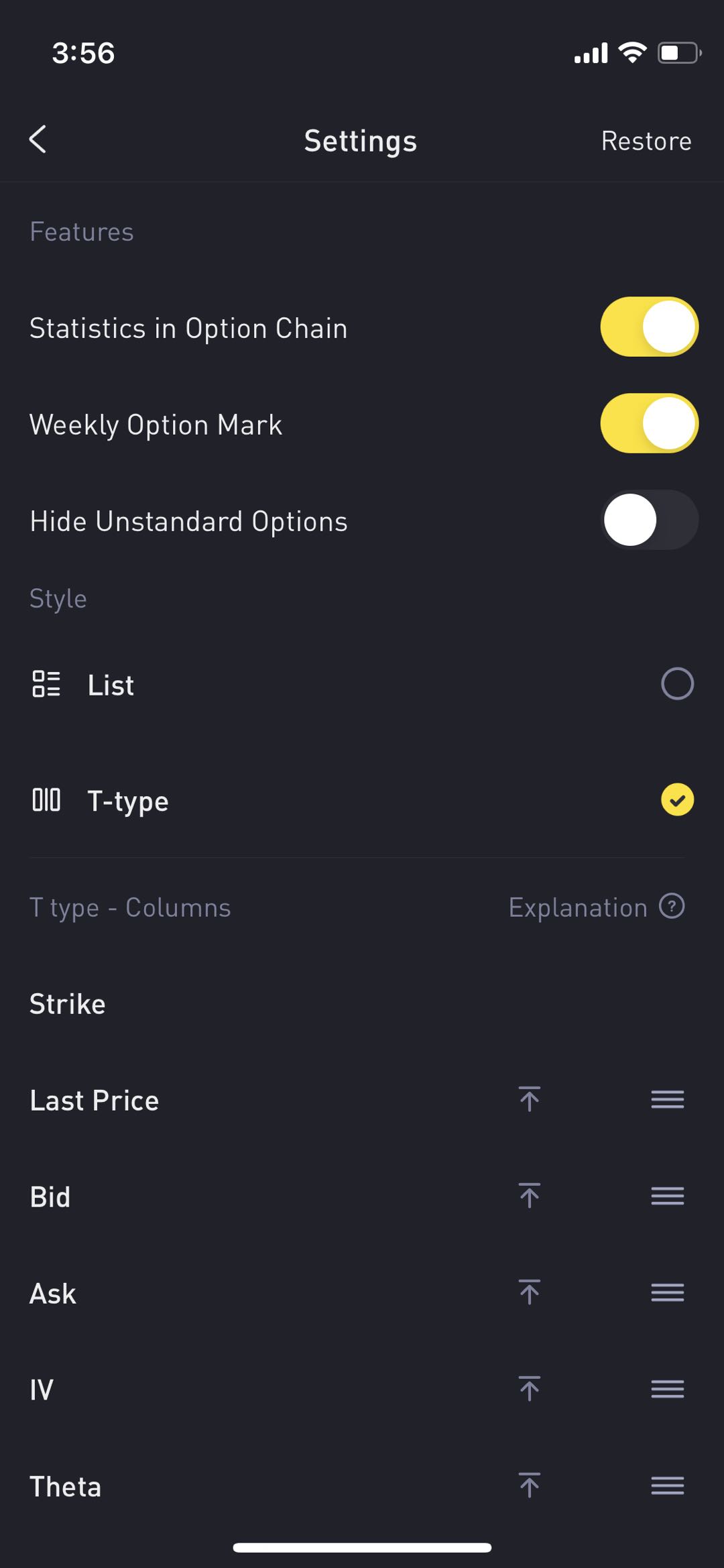Tap the IV reorder handle icon
Viewport: 724px width, 1568px height.
[668, 1389]
